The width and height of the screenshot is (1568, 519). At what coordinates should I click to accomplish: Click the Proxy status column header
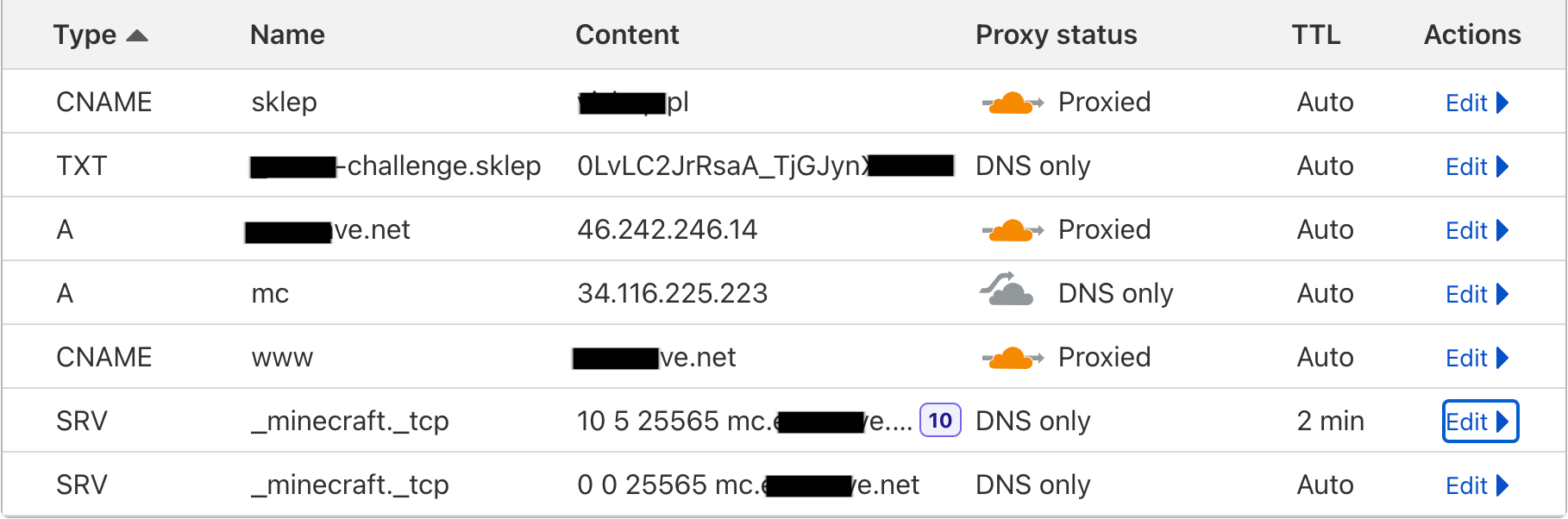pos(1056,34)
